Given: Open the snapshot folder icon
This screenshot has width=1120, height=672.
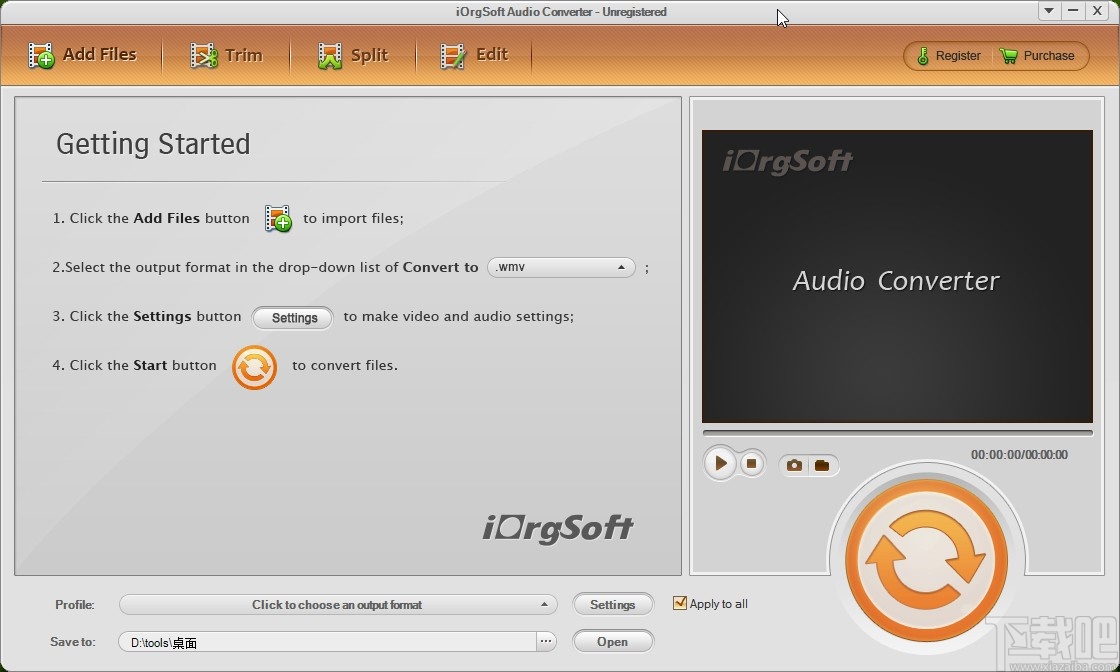Looking at the screenshot, I should click(822, 464).
